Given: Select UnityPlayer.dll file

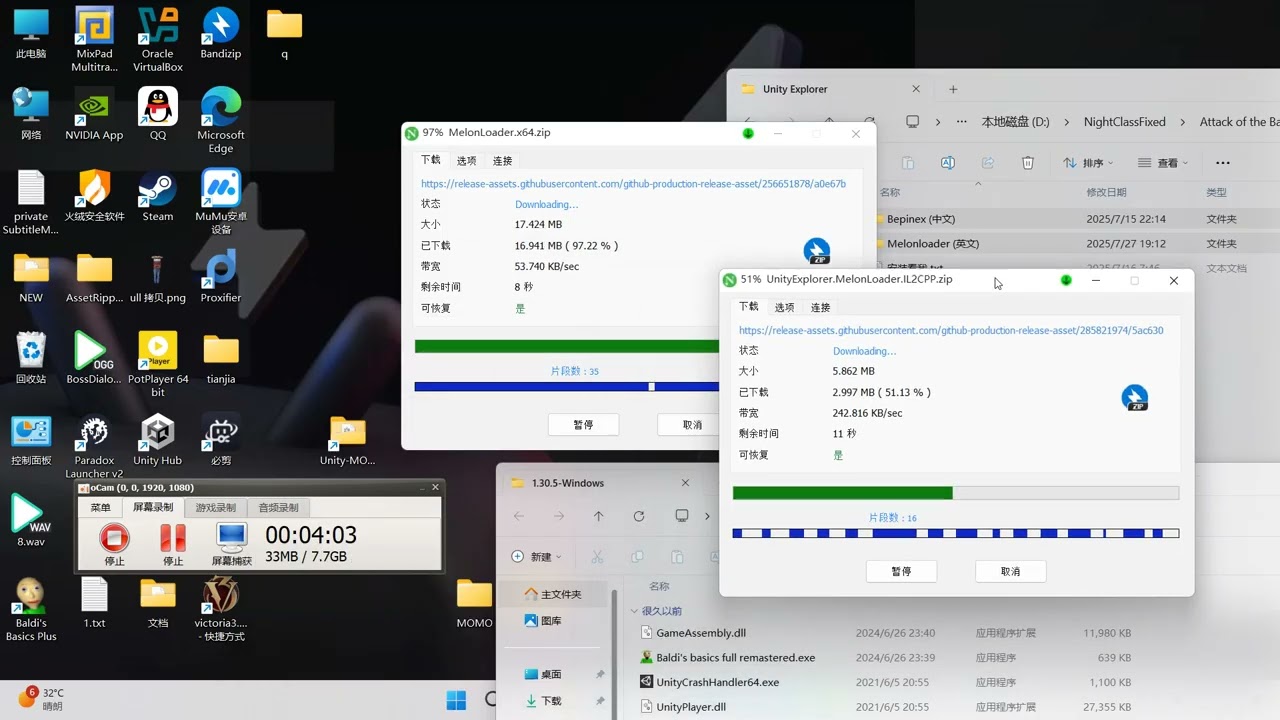Looking at the screenshot, I should tap(885, 707).
